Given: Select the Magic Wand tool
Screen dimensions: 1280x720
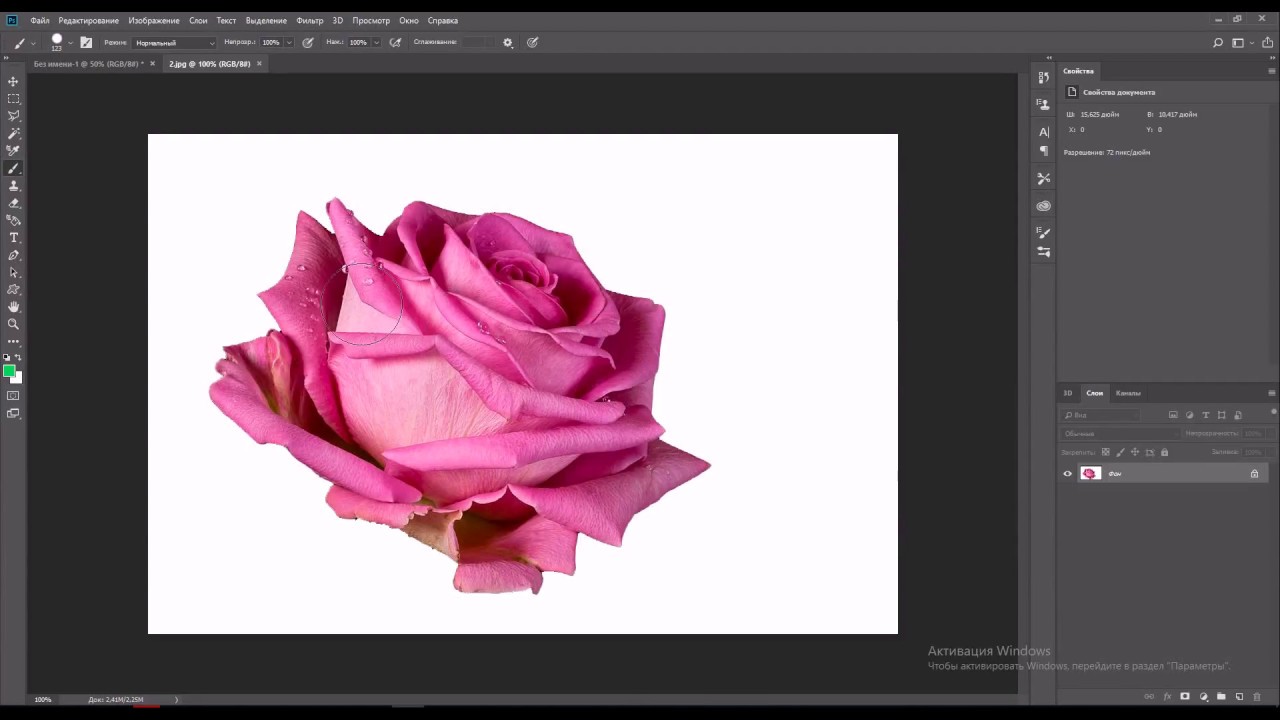Looking at the screenshot, I should coord(14,133).
